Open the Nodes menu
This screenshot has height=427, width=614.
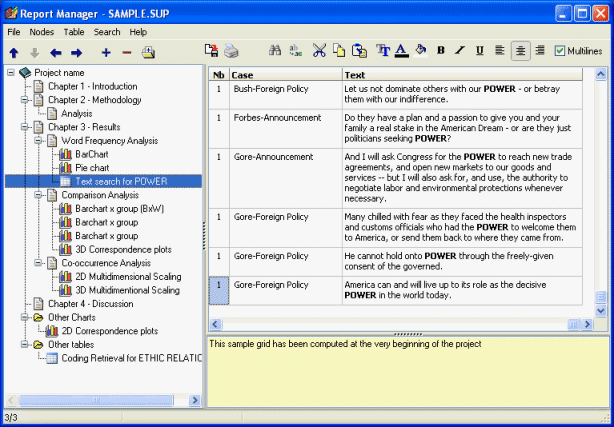click(x=42, y=32)
